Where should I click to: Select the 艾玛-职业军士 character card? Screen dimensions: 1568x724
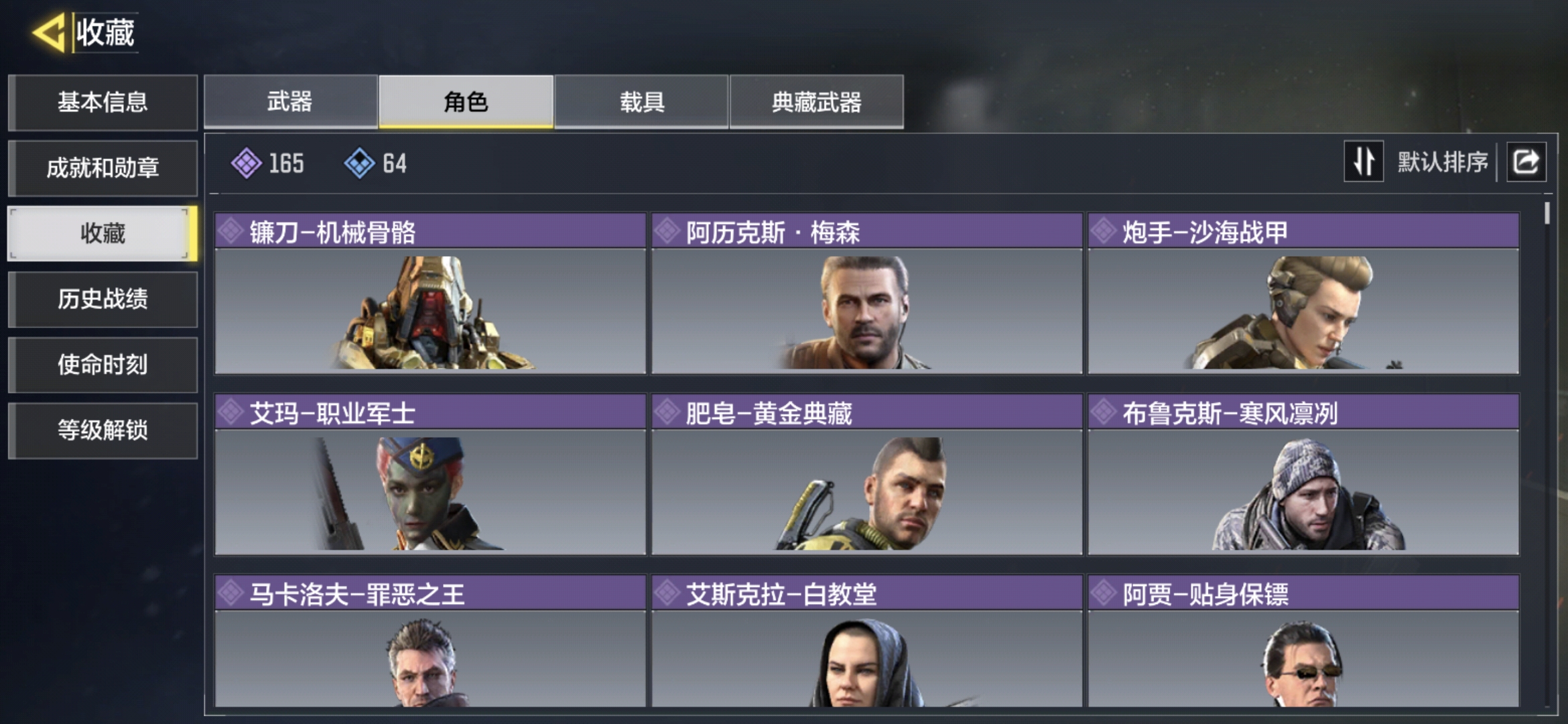[x=430, y=475]
